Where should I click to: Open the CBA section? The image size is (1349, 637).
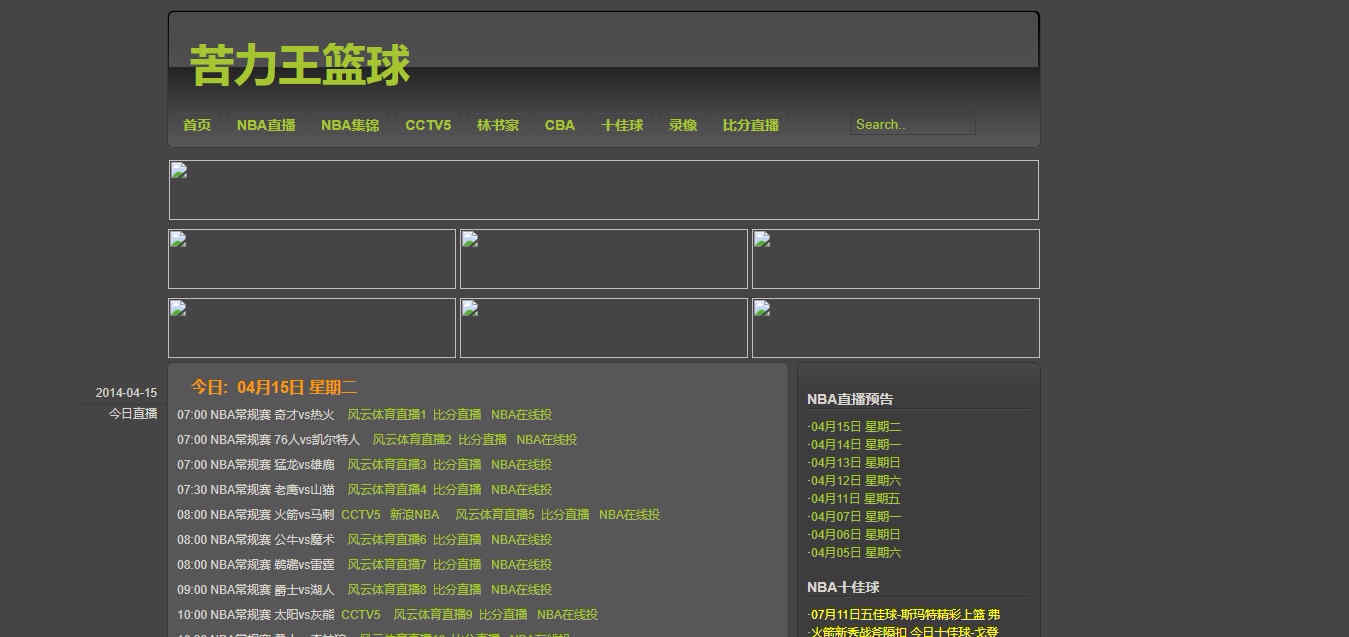click(559, 125)
